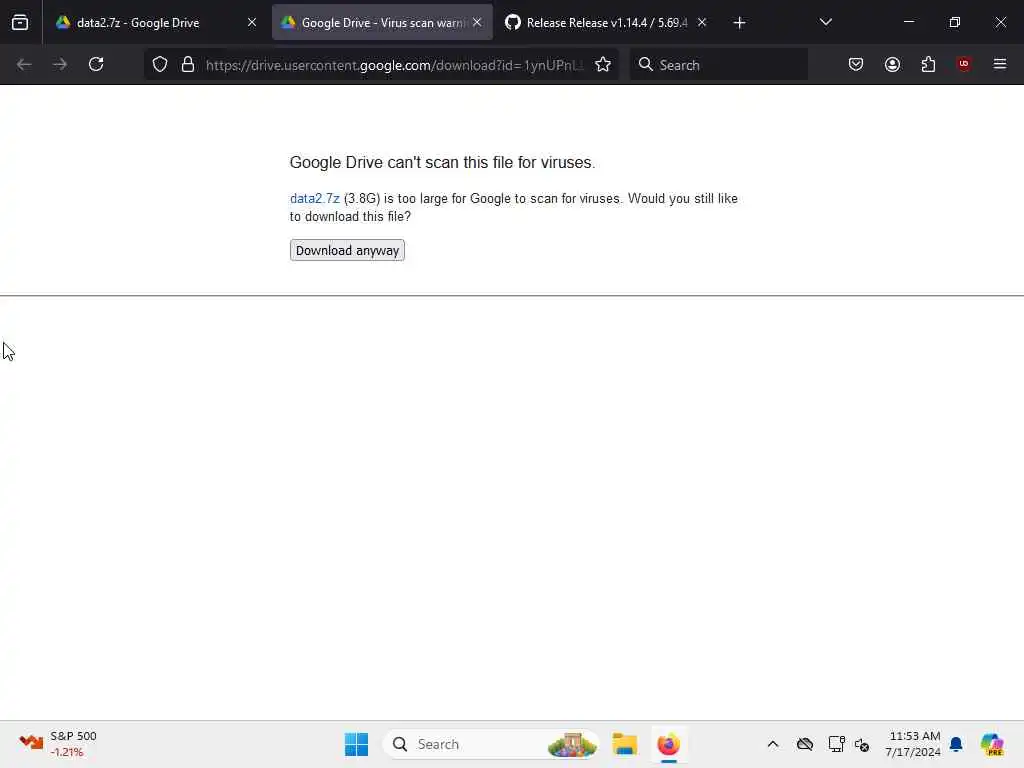Close the GitHub Release tab
1024x768 pixels.
click(702, 23)
